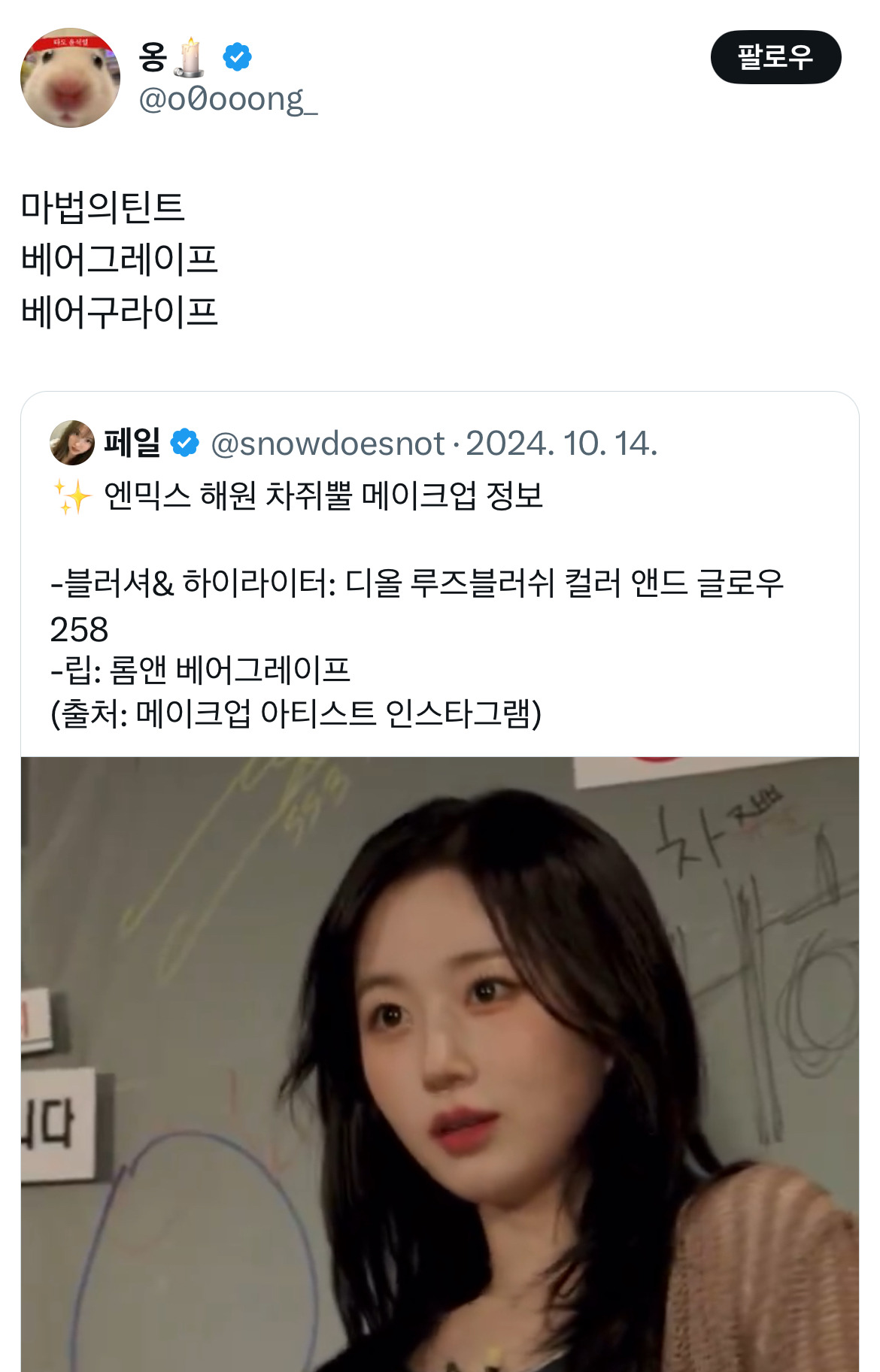Open the quoted tweet photo of the woman
The width and height of the screenshot is (880, 1372).
pos(440,1064)
